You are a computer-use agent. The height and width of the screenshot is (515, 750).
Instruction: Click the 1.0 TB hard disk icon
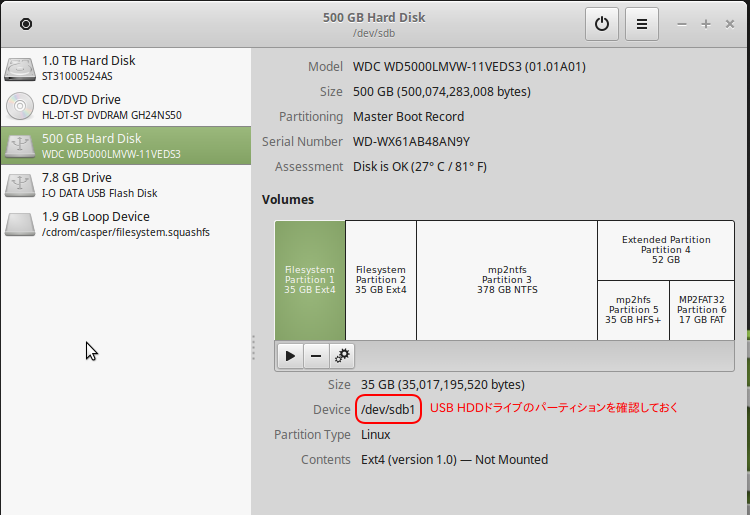(20, 68)
